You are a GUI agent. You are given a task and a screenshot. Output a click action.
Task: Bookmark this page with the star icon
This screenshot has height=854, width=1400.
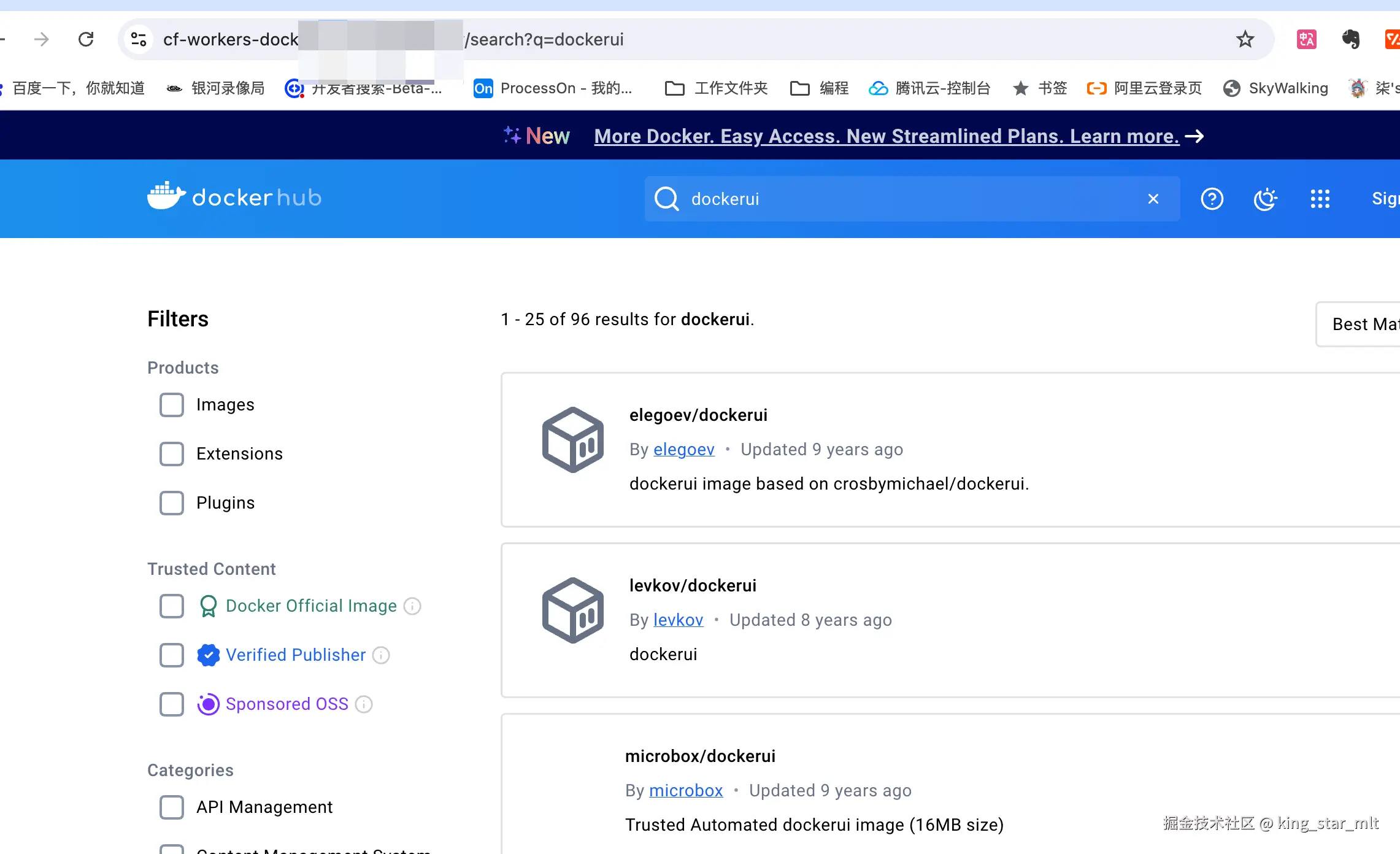pyautogui.click(x=1245, y=39)
